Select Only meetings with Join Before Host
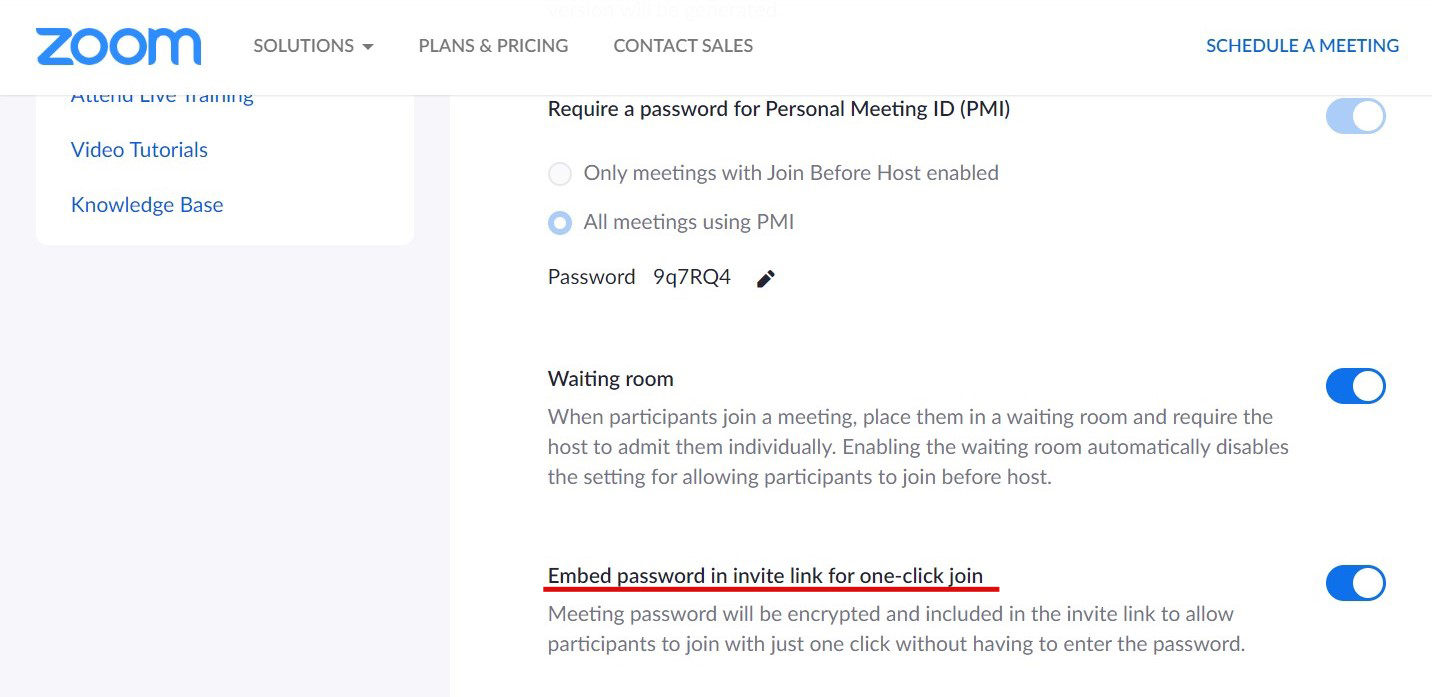The image size is (1432, 697). (560, 174)
